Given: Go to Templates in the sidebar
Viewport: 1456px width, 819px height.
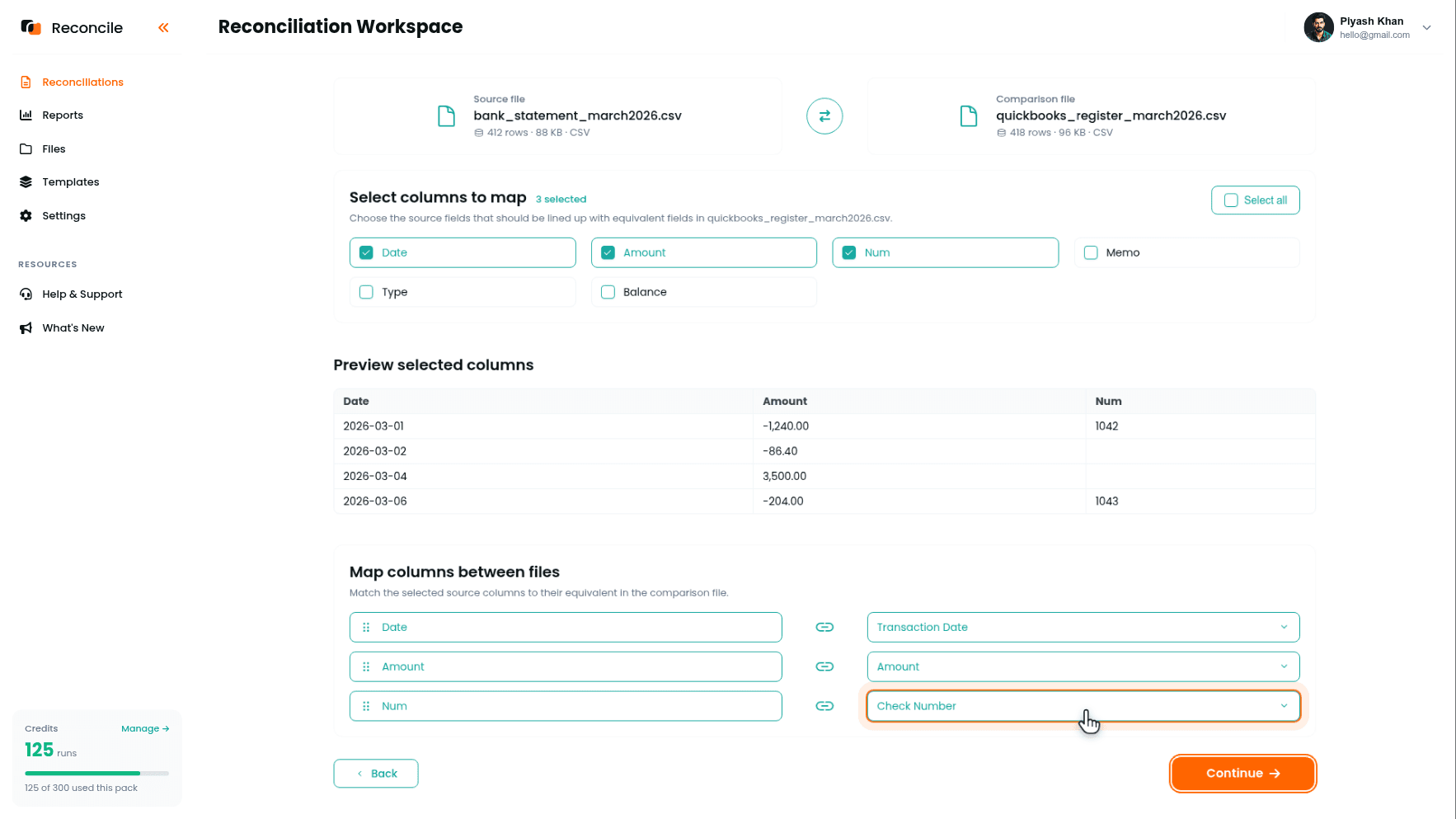Looking at the screenshot, I should [x=70, y=182].
